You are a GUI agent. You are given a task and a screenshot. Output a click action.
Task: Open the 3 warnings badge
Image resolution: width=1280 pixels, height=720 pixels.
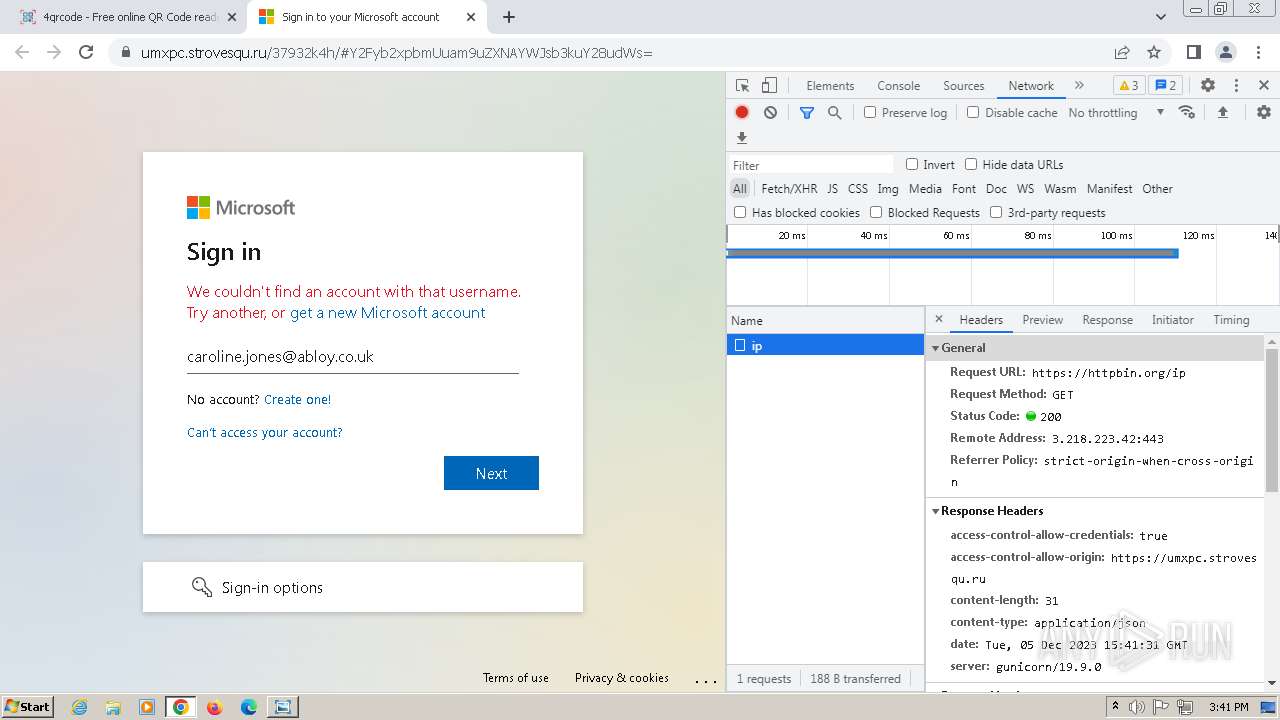pyautogui.click(x=1128, y=86)
